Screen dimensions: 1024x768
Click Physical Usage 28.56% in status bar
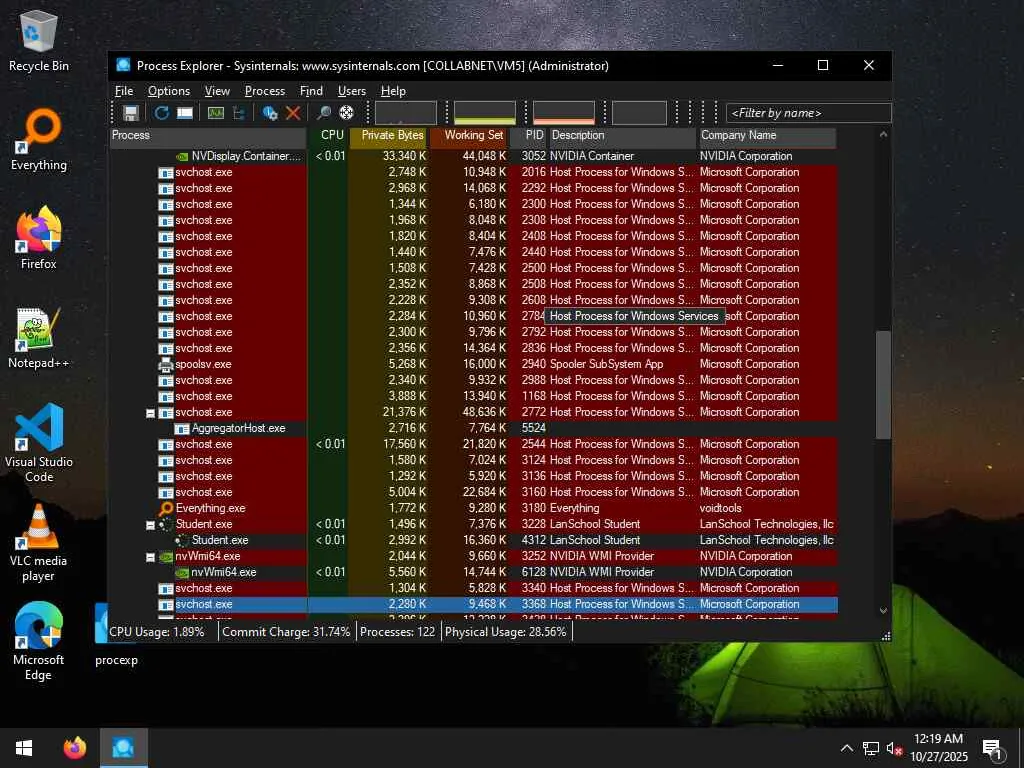click(505, 632)
